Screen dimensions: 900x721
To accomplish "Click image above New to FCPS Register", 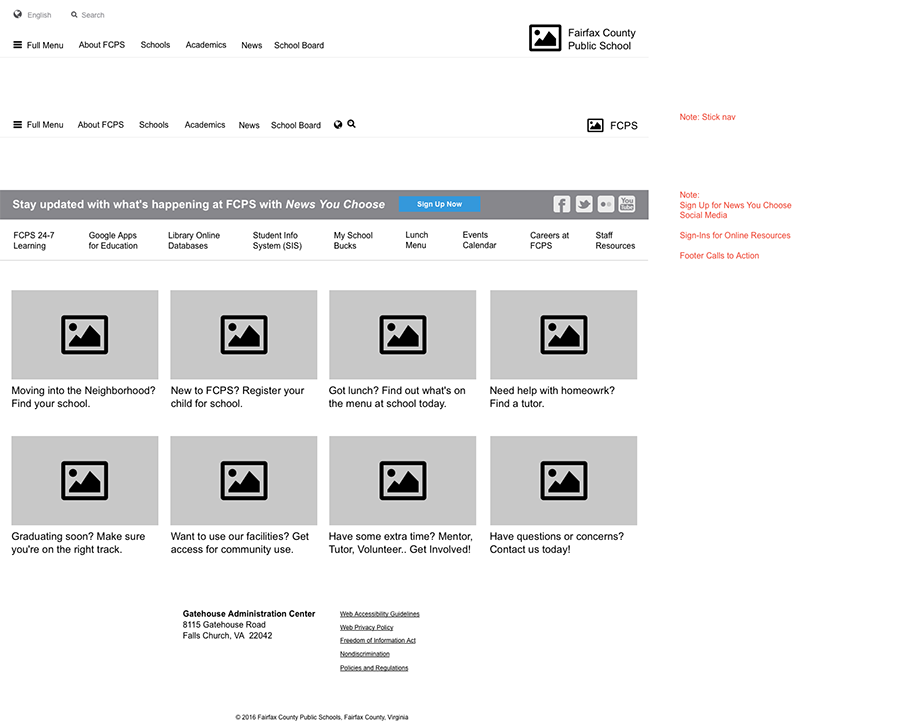I will click(x=244, y=335).
